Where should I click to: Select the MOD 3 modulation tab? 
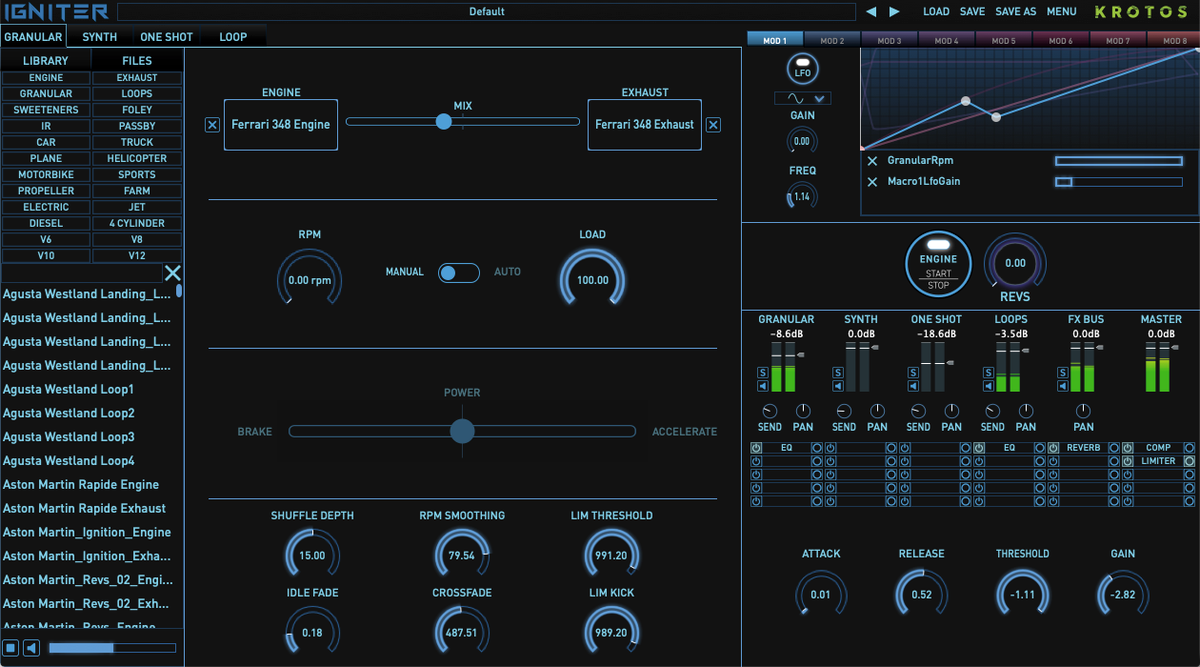click(889, 41)
